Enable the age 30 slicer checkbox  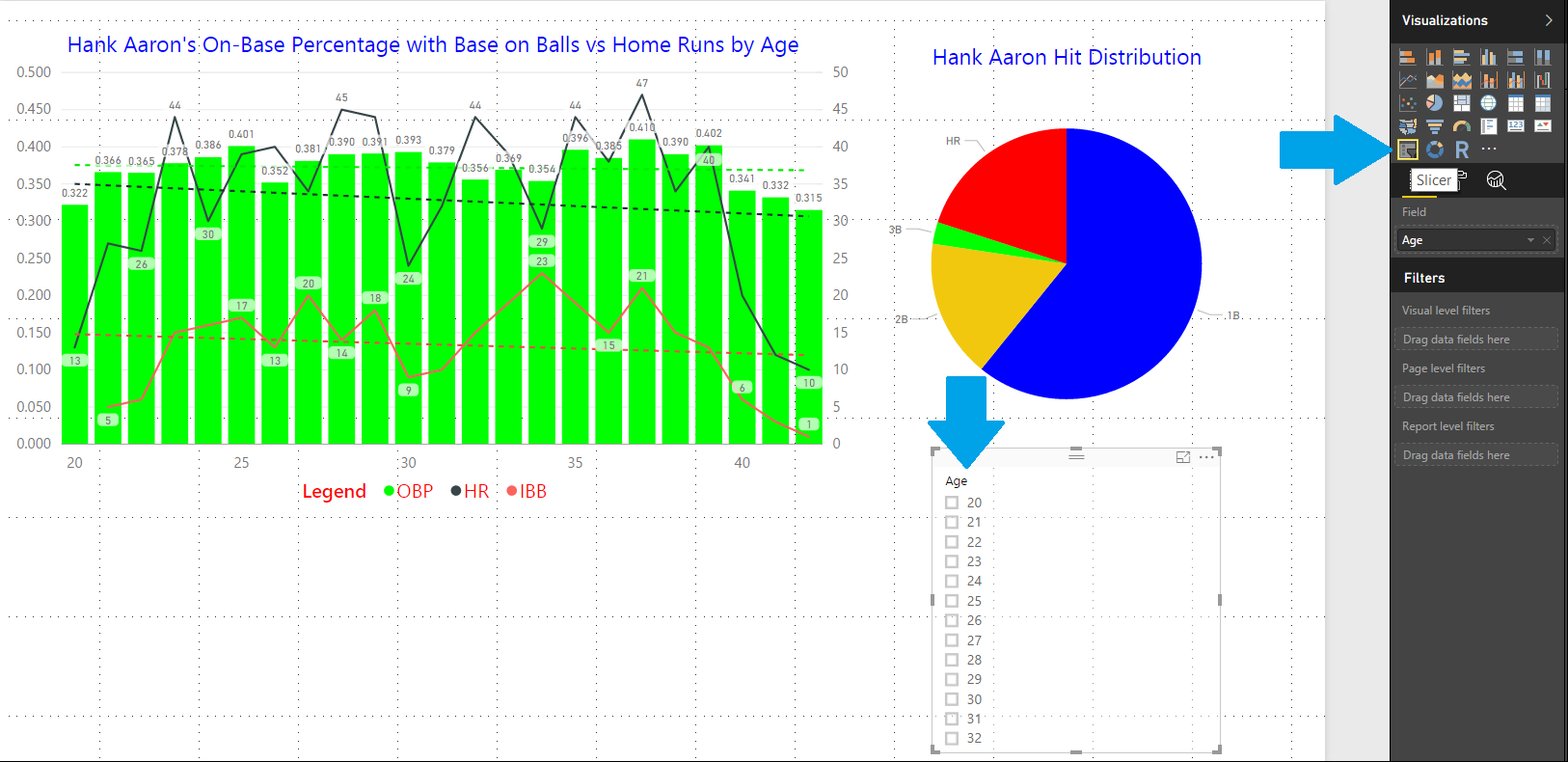952,699
